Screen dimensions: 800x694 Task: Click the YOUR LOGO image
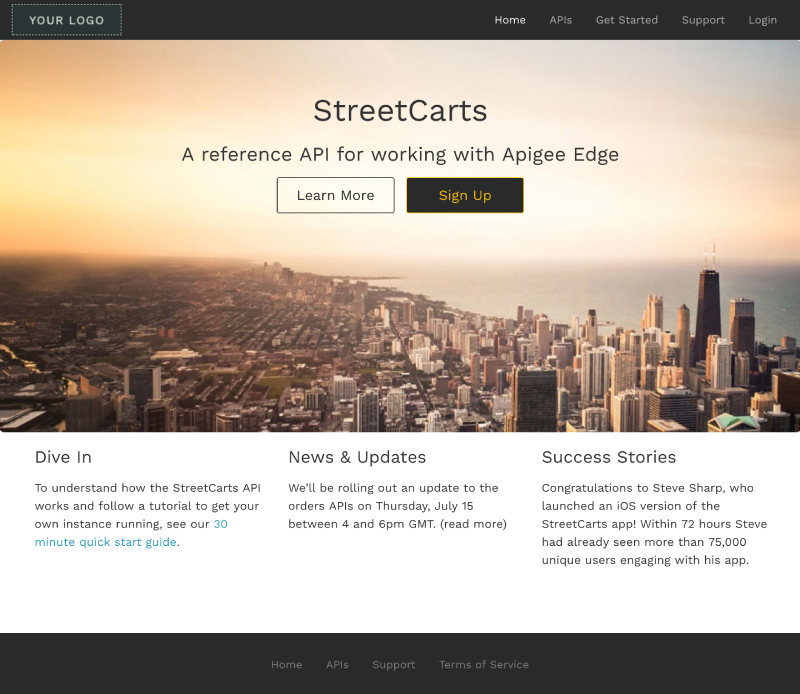[x=66, y=19]
